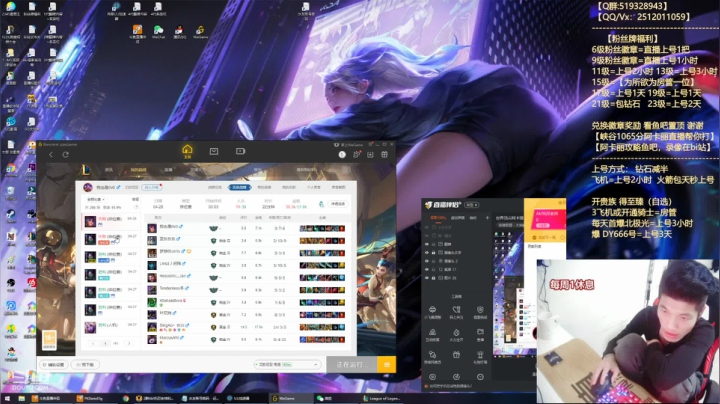Open the Windows Start button
The width and height of the screenshot is (720, 404).
click(6, 398)
